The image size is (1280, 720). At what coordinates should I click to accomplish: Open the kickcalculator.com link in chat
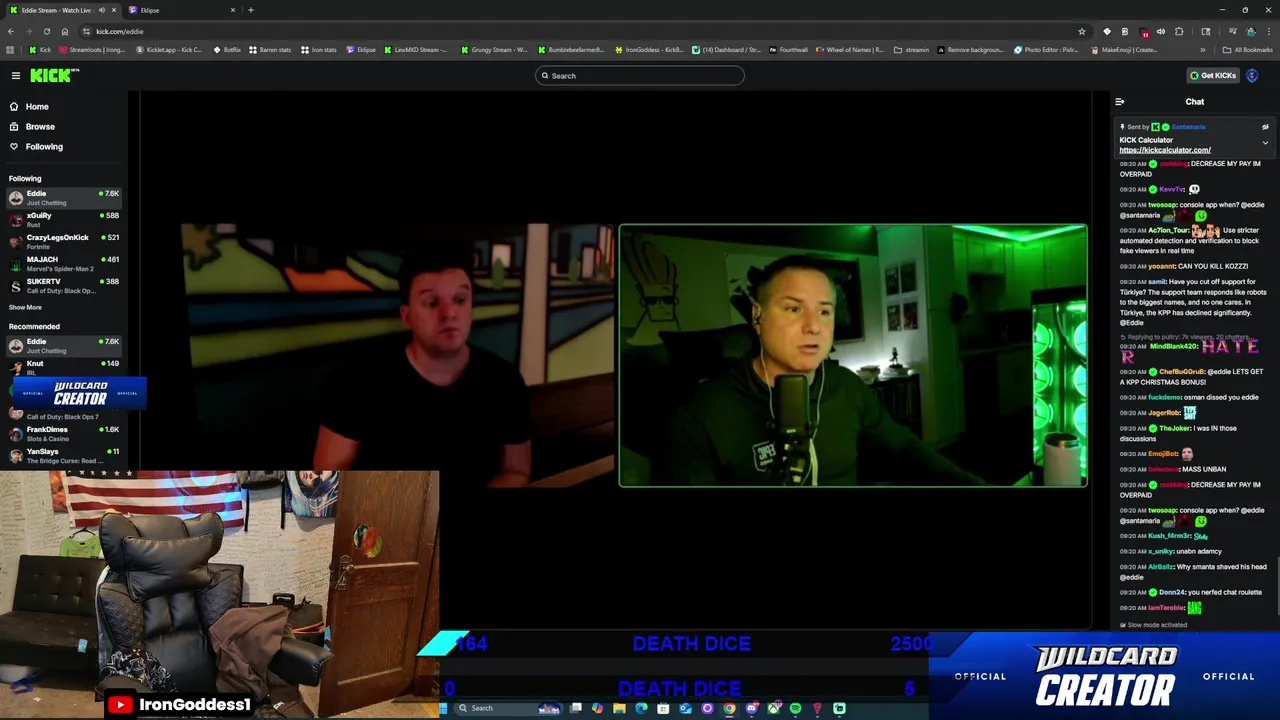(1165, 150)
